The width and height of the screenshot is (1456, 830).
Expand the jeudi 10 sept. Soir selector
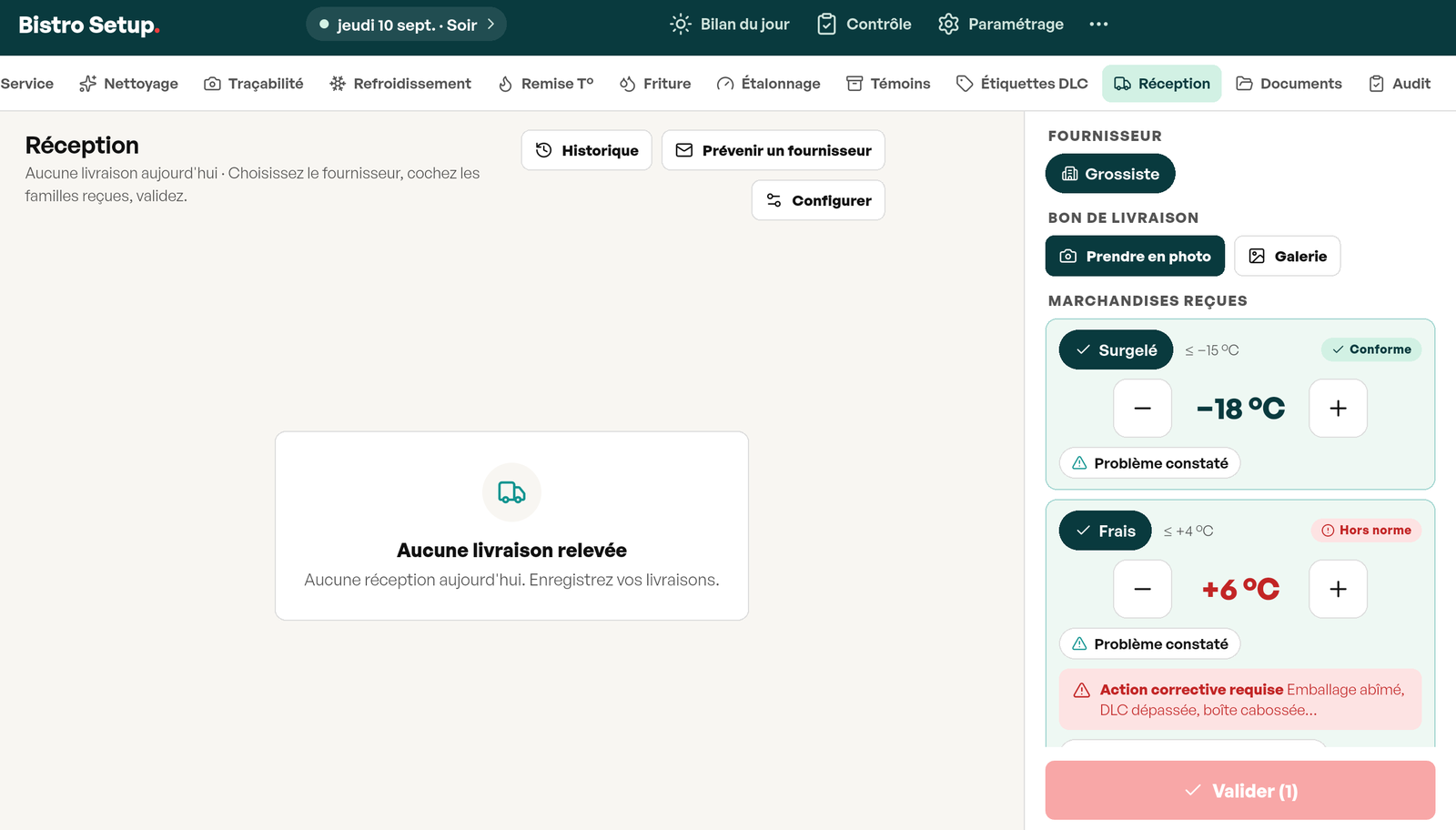[x=406, y=25]
